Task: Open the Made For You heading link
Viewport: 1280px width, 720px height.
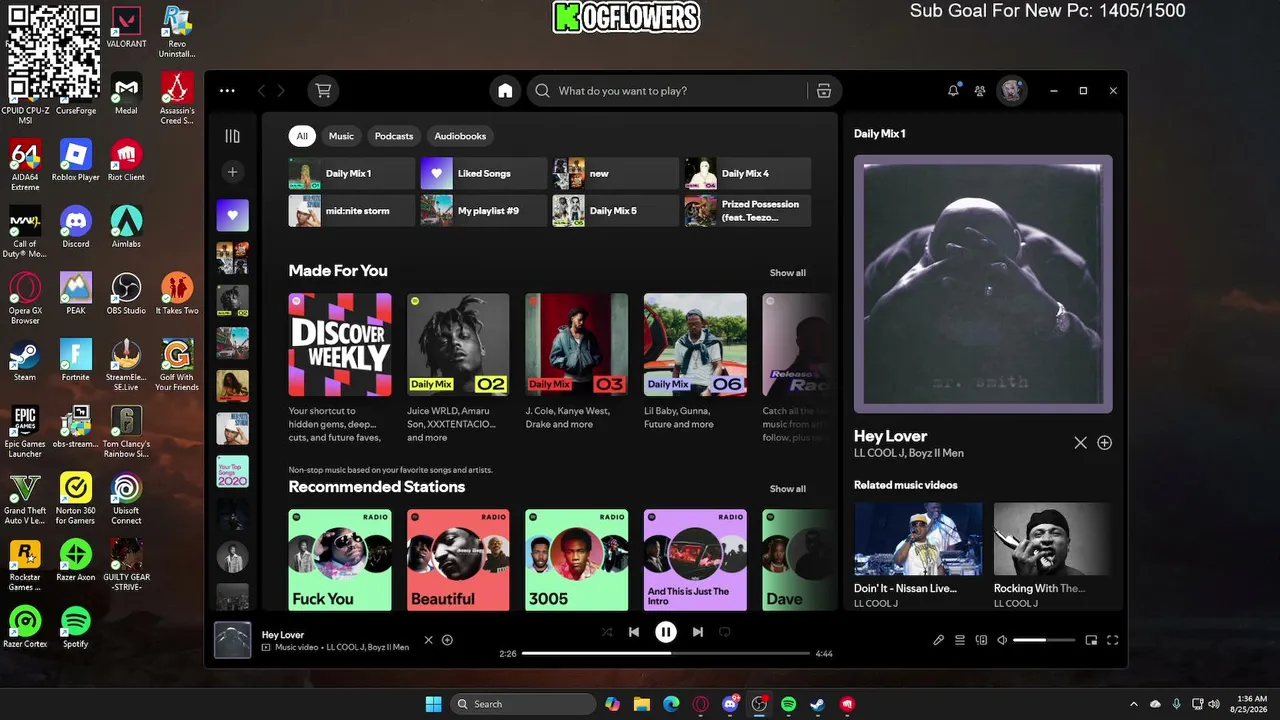Action: (x=338, y=271)
